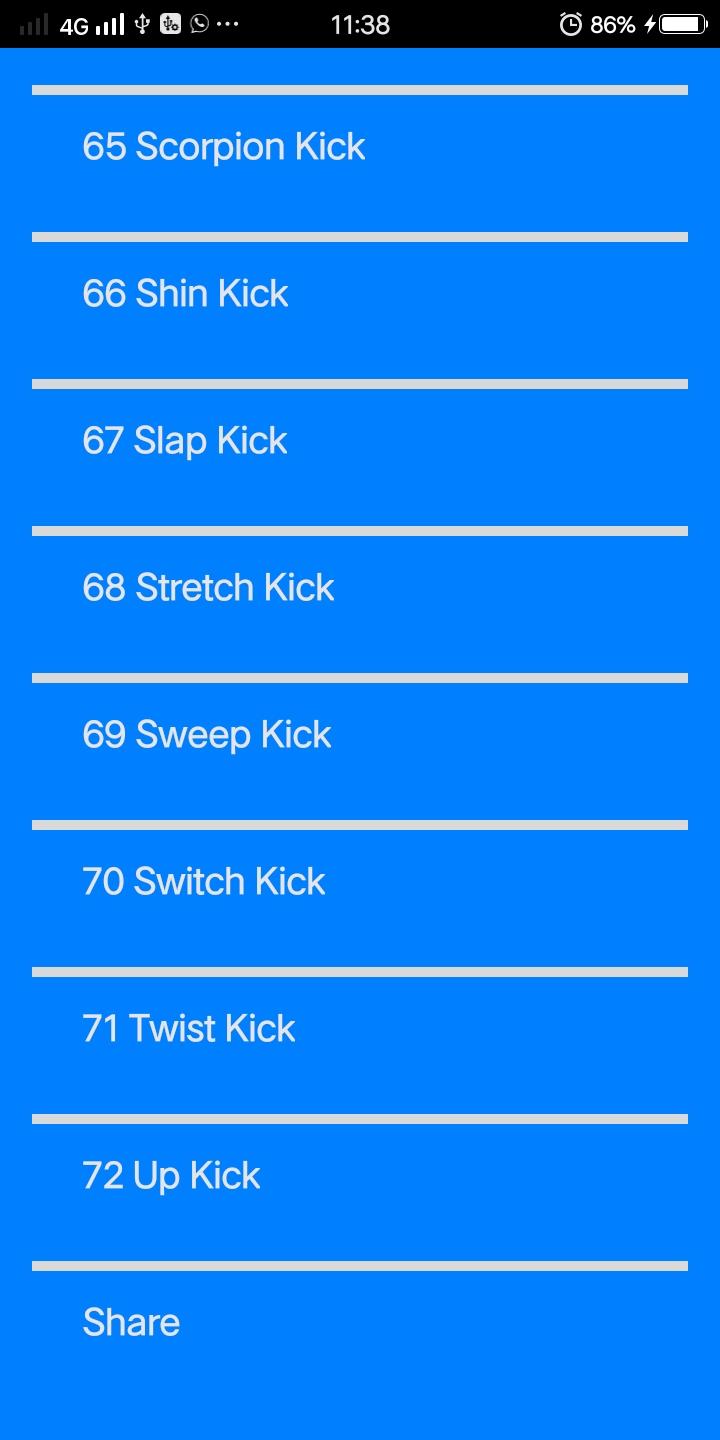720x1440 pixels.
Task: Tap the battery icon in status bar
Action: pos(684,24)
